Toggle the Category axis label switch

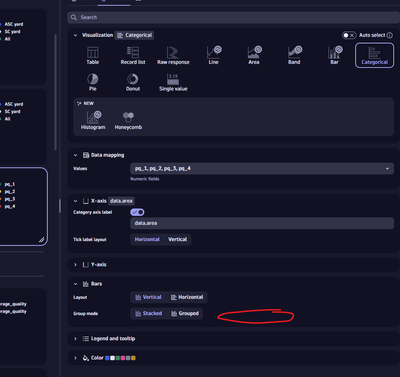click(x=137, y=212)
